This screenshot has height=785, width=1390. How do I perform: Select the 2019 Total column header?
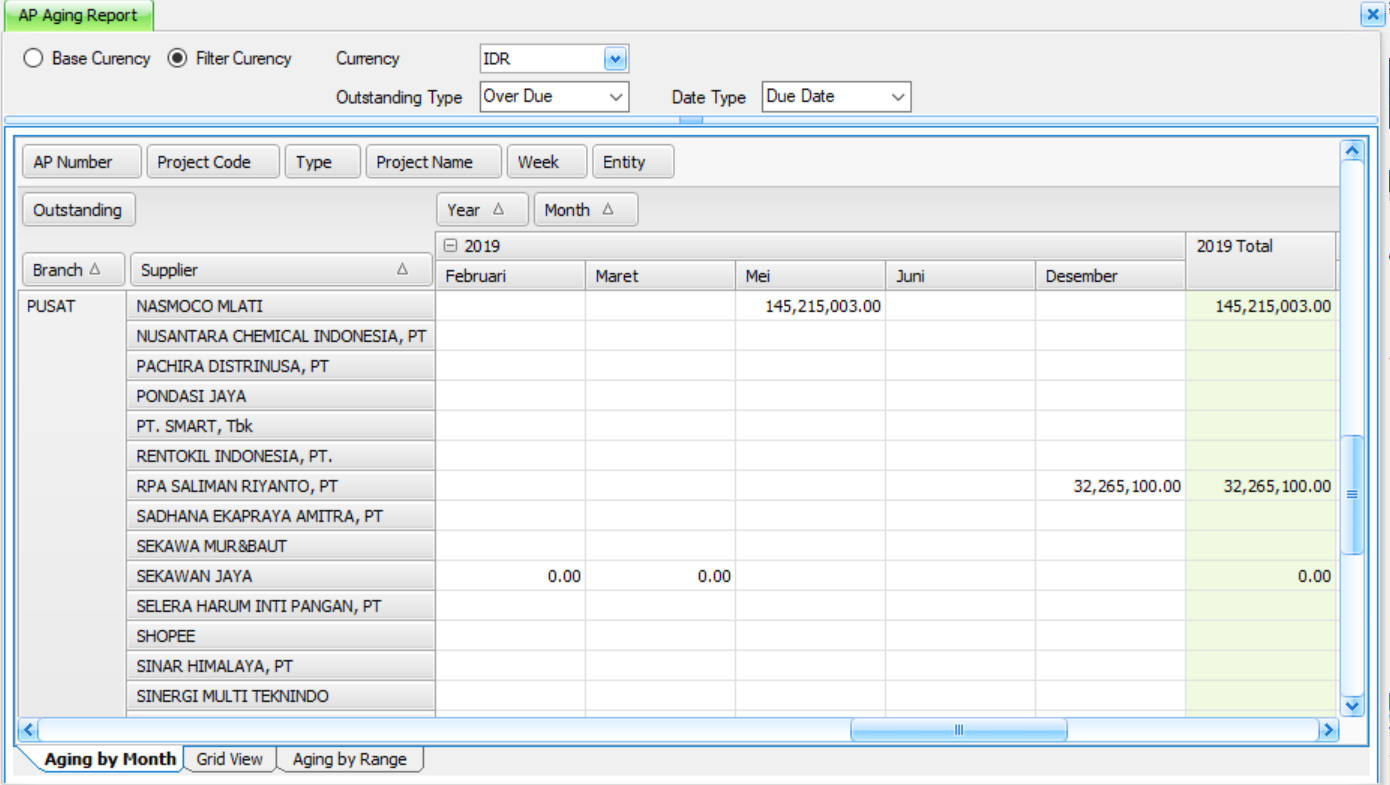pyautogui.click(x=1261, y=261)
